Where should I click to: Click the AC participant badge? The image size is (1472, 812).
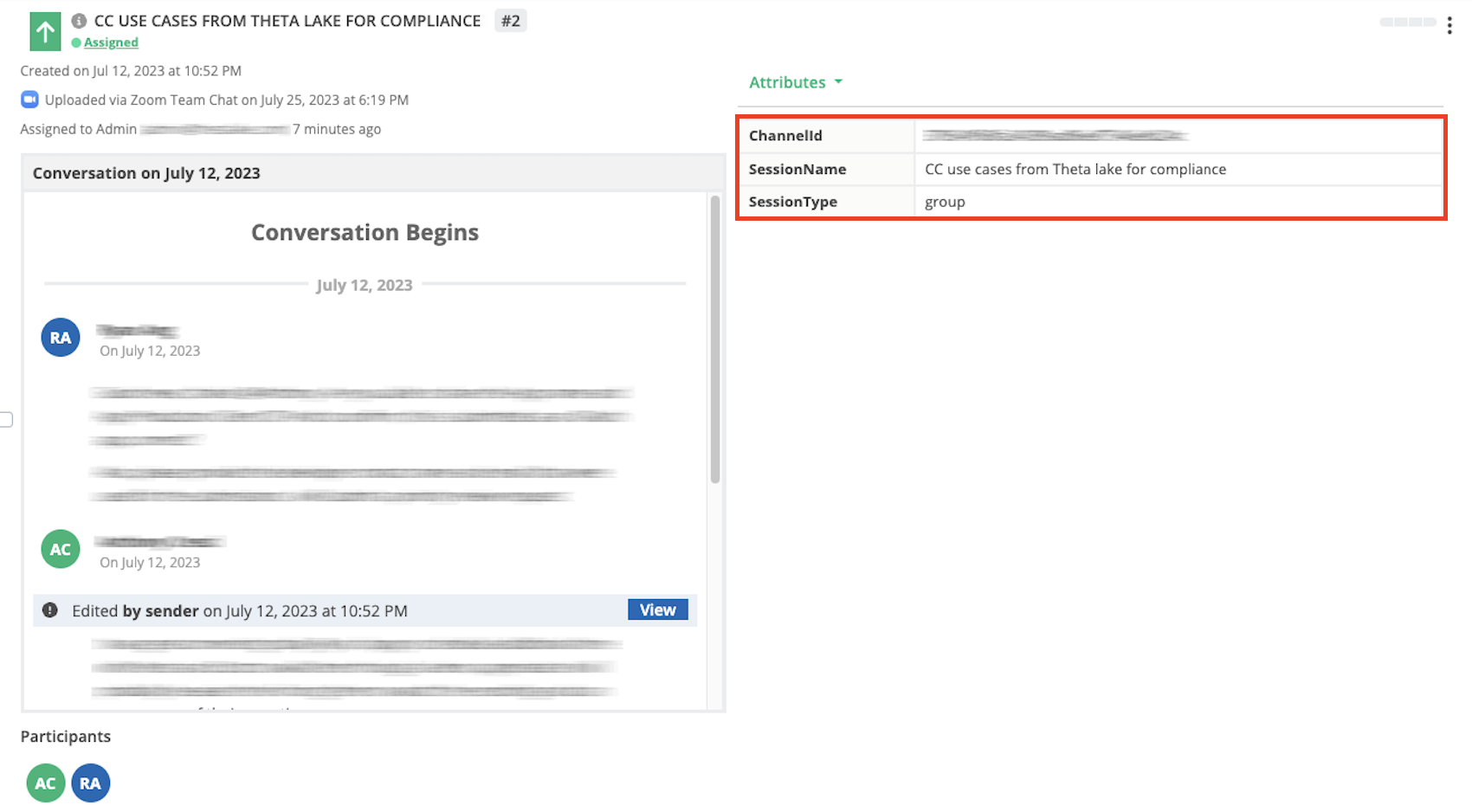[x=45, y=783]
